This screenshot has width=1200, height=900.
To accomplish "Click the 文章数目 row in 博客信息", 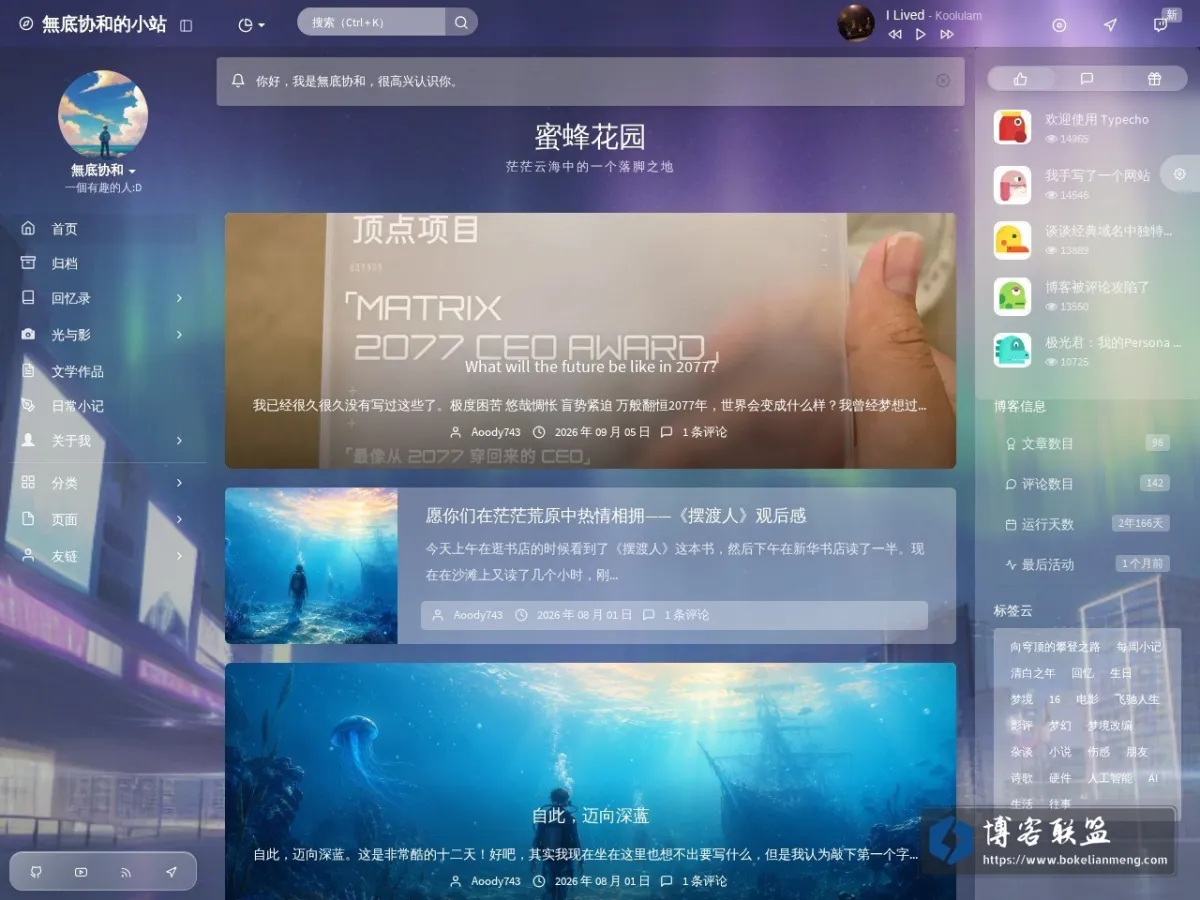I will pyautogui.click(x=1087, y=443).
